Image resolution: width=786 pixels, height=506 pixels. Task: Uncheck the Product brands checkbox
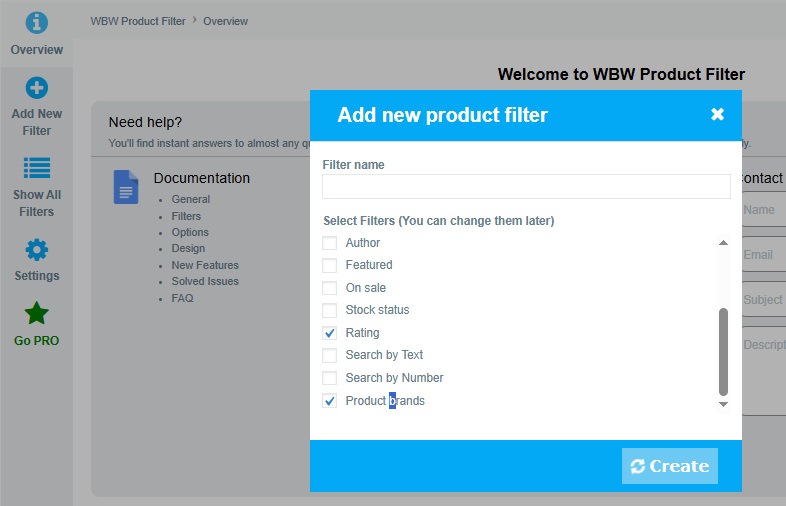[329, 401]
